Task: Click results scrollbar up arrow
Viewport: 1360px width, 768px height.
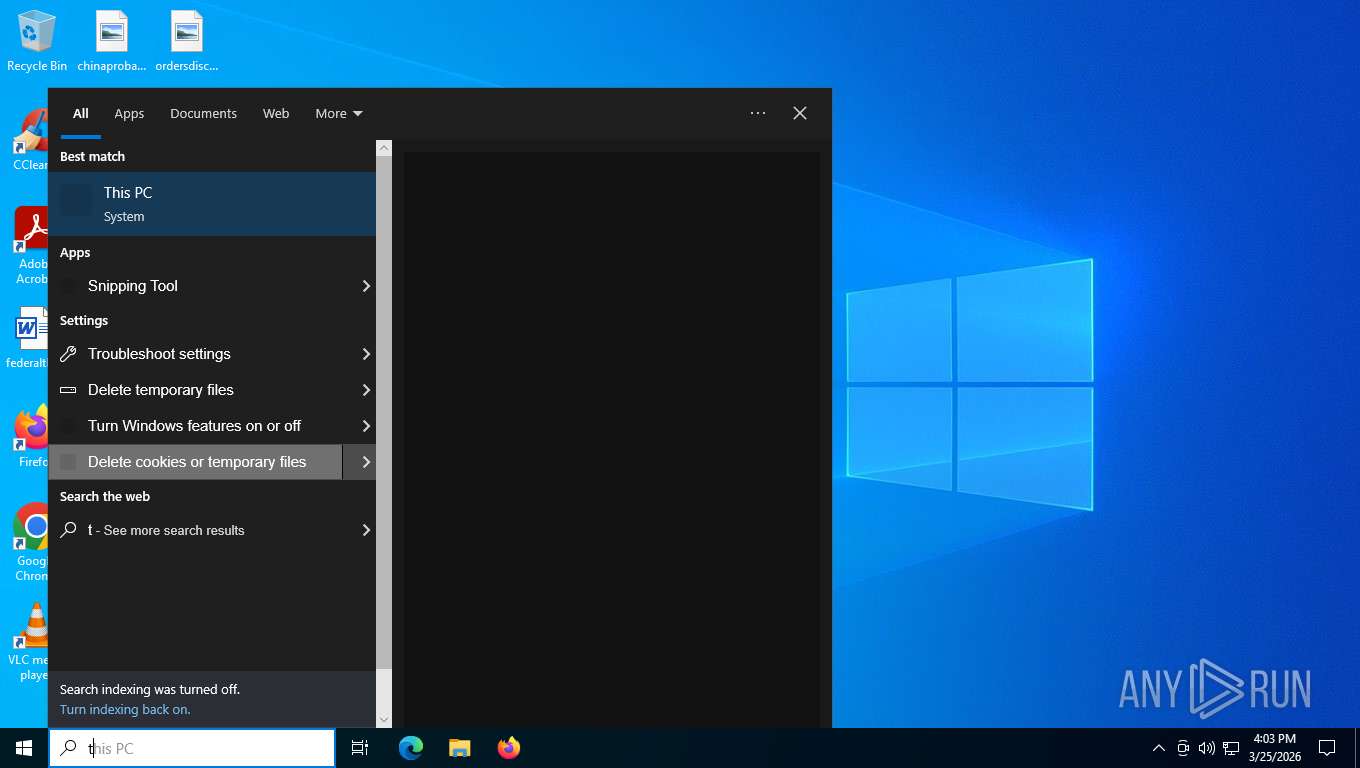Action: click(x=384, y=148)
